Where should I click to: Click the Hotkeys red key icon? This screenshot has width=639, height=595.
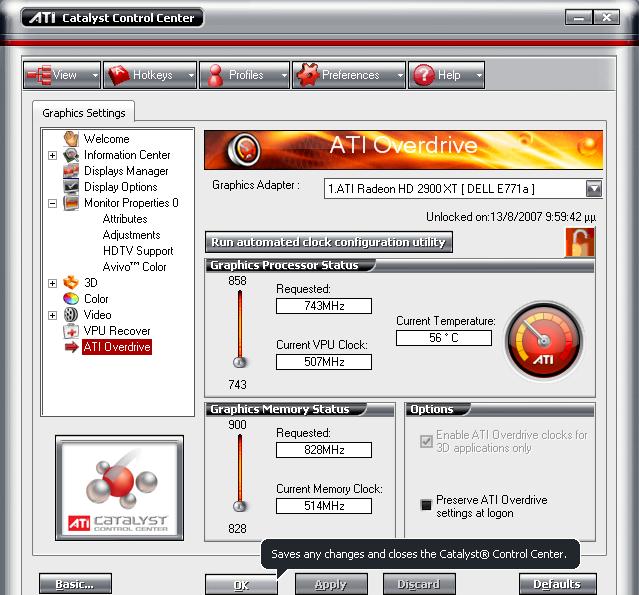tap(119, 75)
